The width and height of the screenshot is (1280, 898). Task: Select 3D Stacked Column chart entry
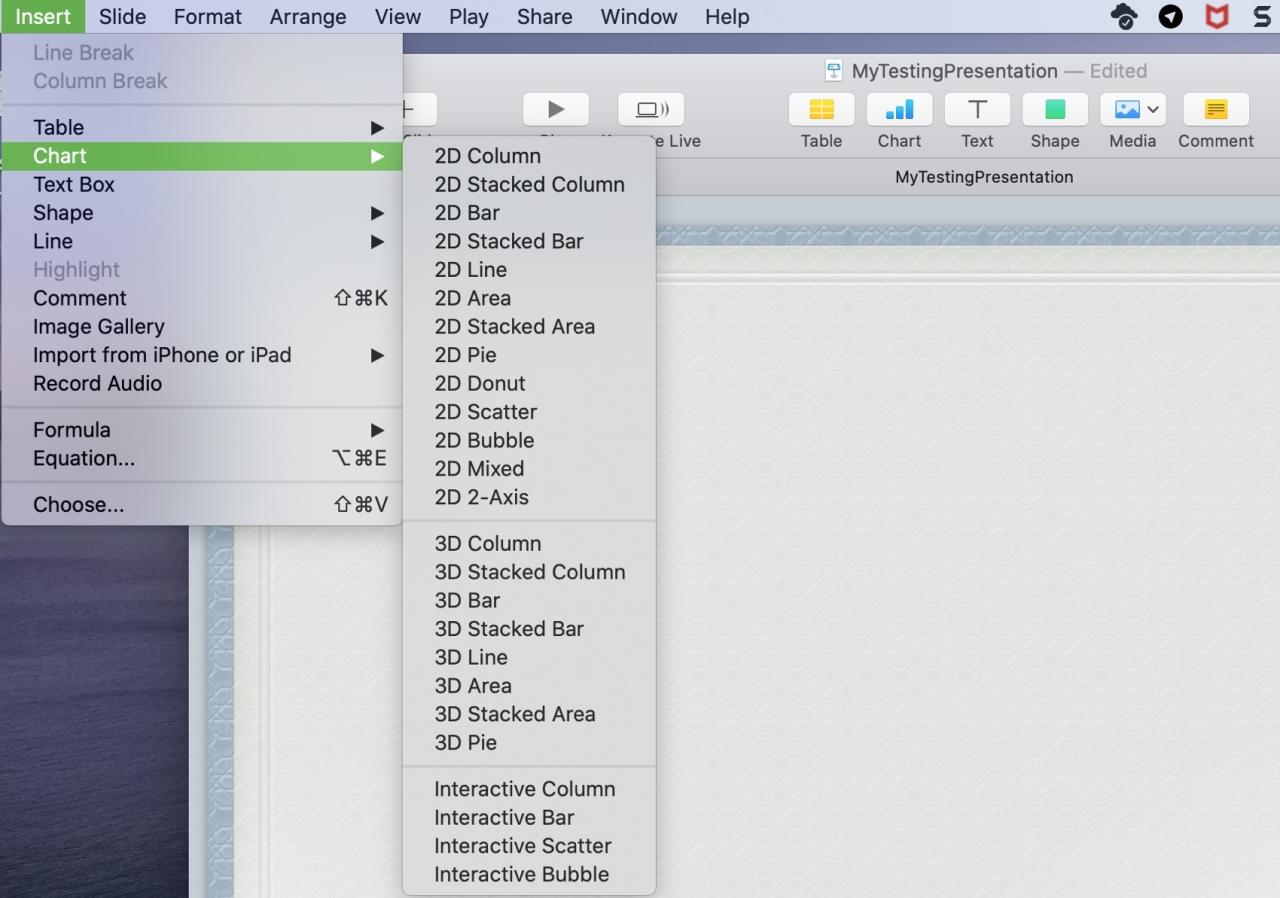pos(529,572)
